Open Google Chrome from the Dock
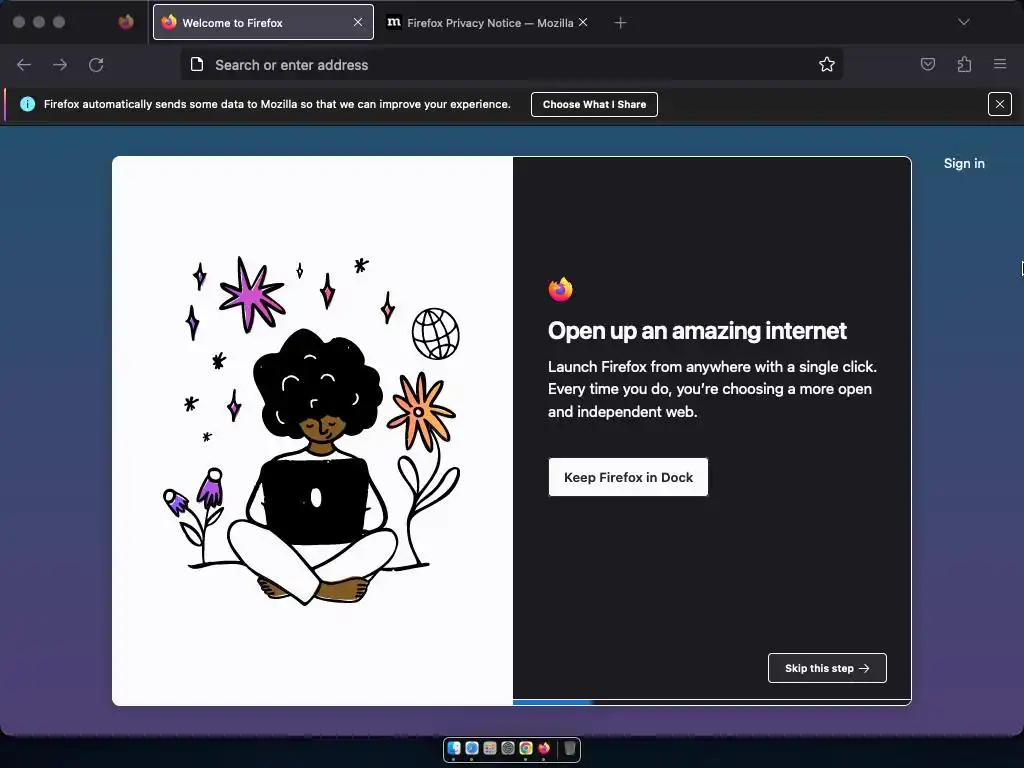The width and height of the screenshot is (1024, 768). [526, 748]
